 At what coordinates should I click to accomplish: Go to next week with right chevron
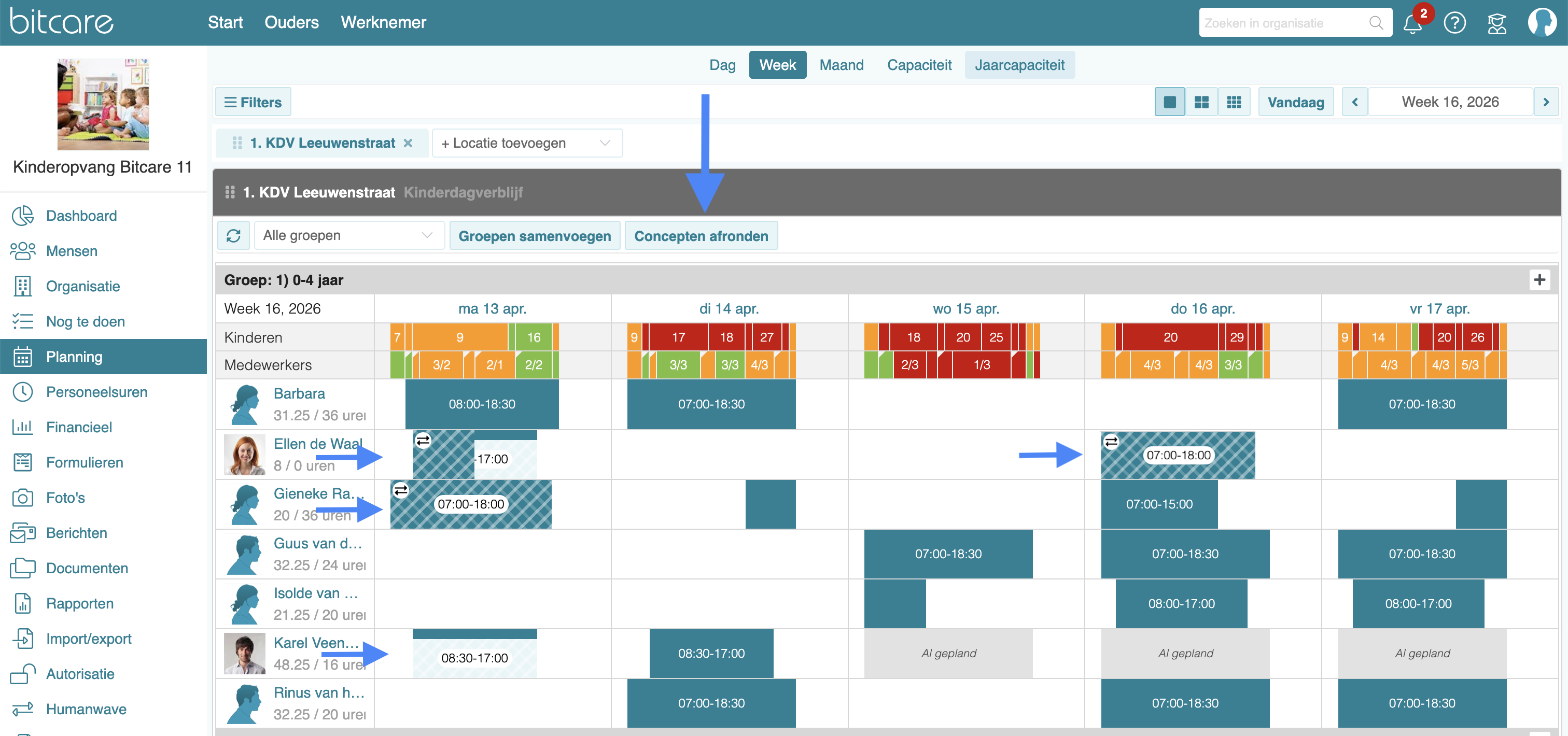coord(1546,102)
